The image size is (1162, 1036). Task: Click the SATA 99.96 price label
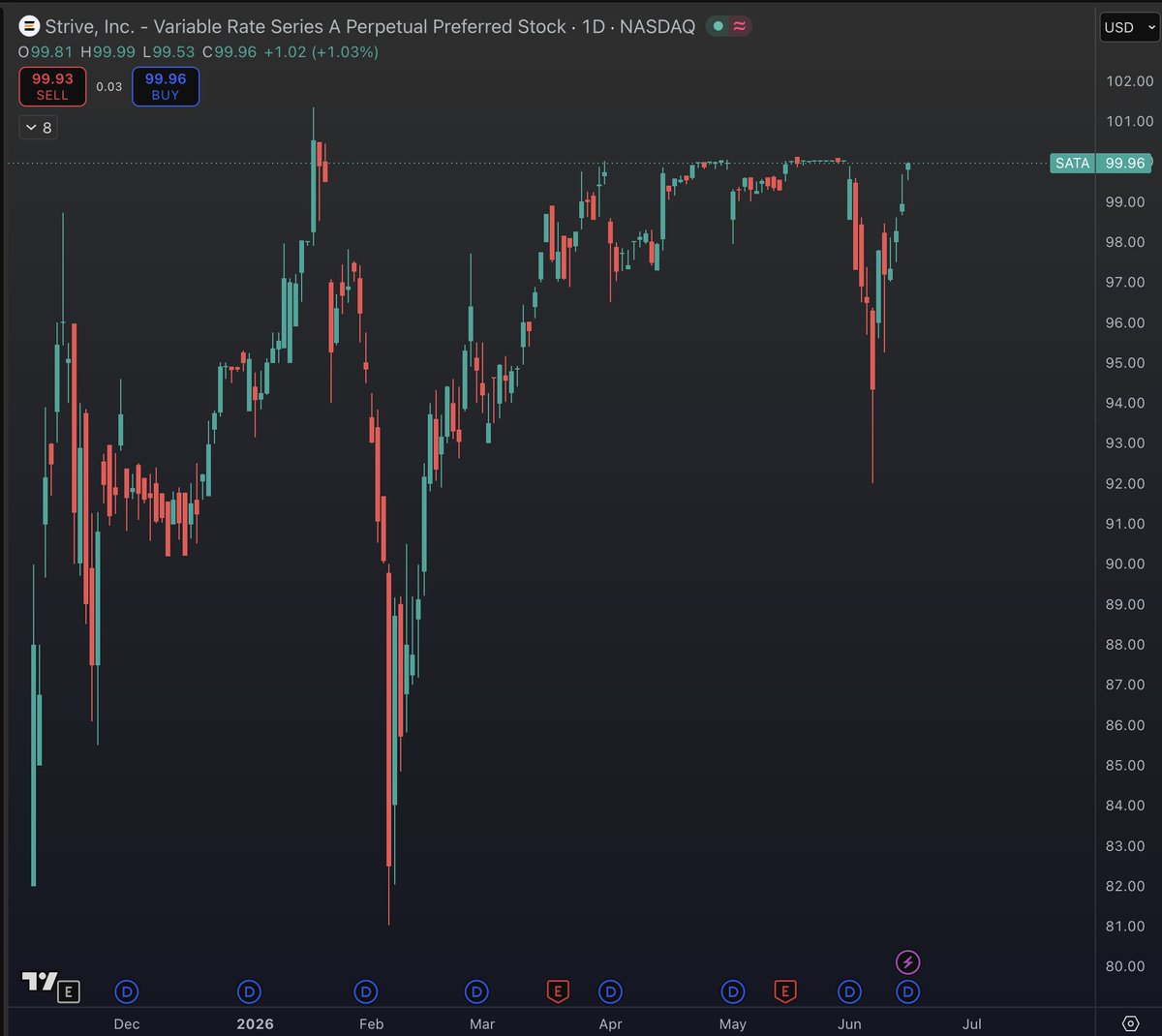tap(1101, 163)
